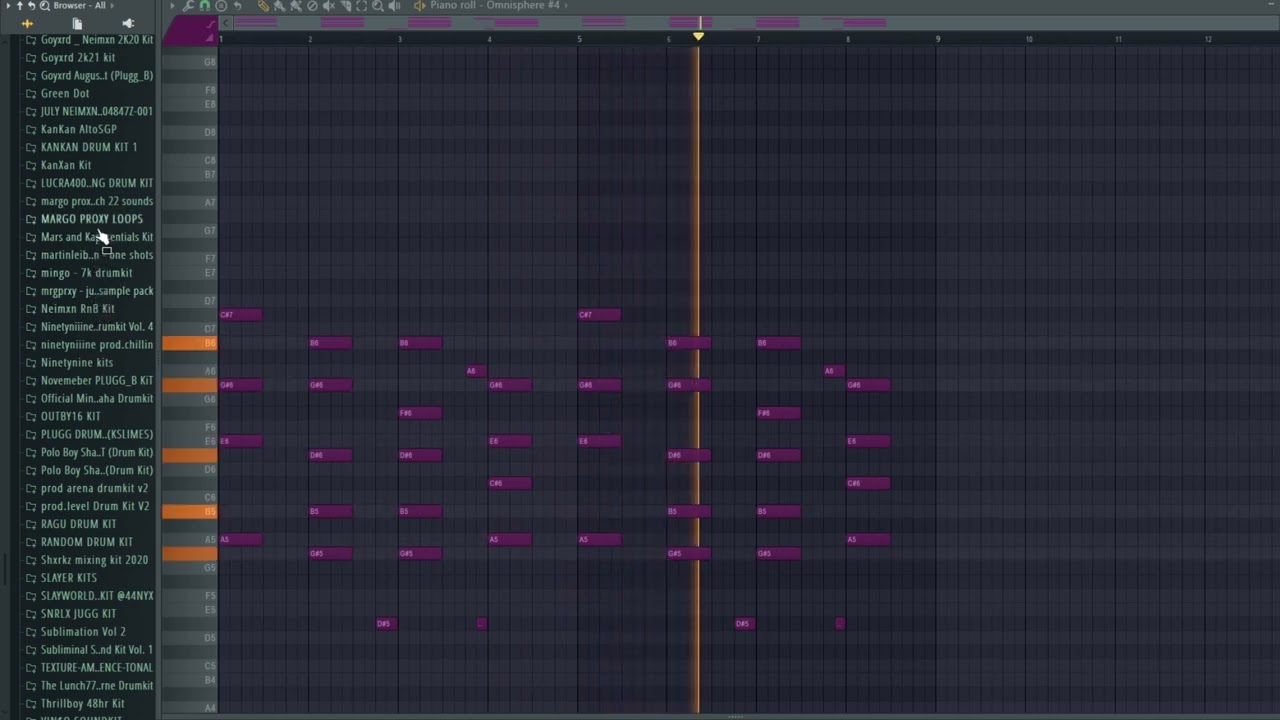Open prod.level Drum Kit V2 folder
1280x720 pixels.
tap(89, 506)
